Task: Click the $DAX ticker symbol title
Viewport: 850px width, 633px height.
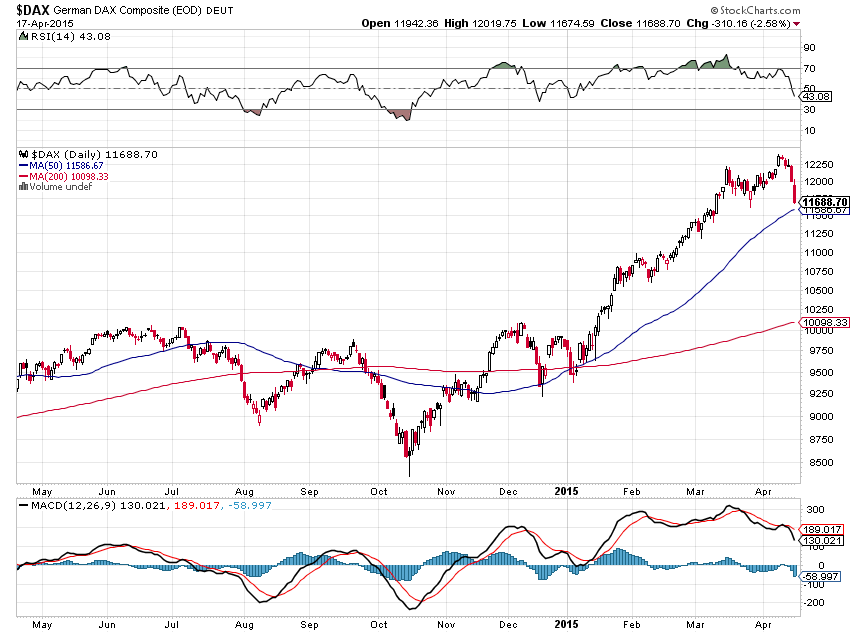Action: coord(32,9)
